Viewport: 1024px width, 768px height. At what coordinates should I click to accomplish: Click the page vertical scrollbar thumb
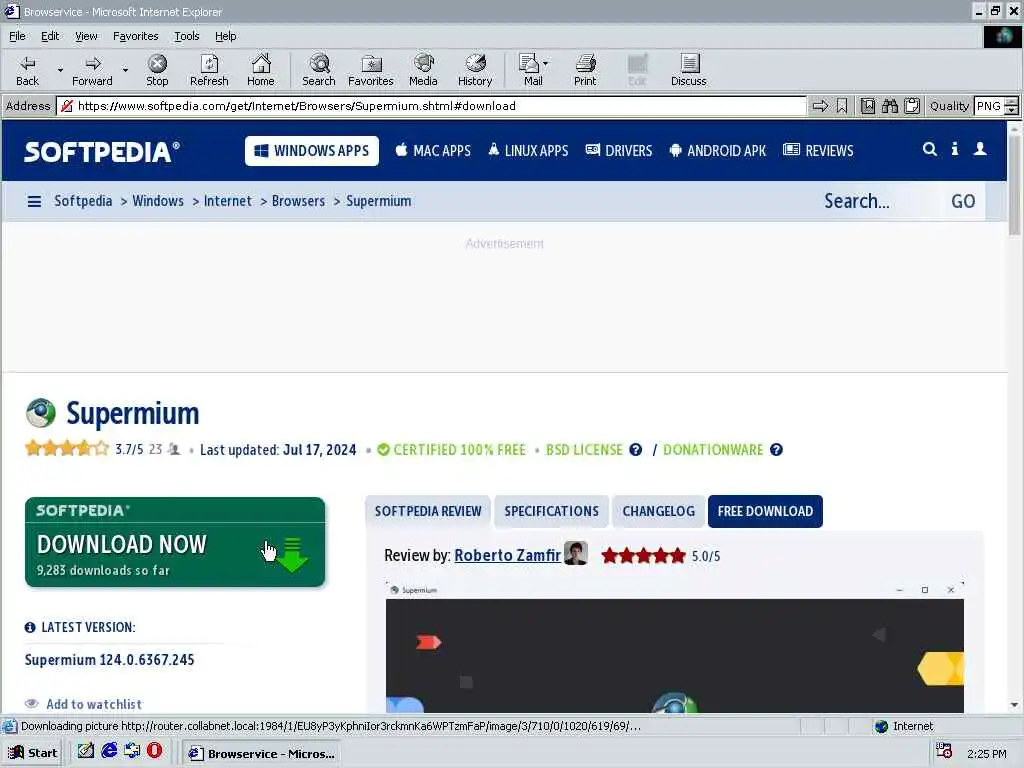1014,184
